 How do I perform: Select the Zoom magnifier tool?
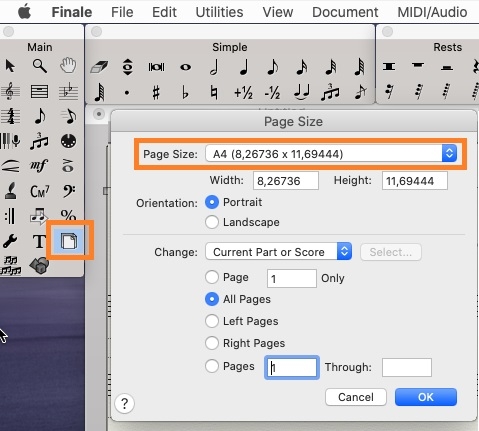click(x=39, y=66)
